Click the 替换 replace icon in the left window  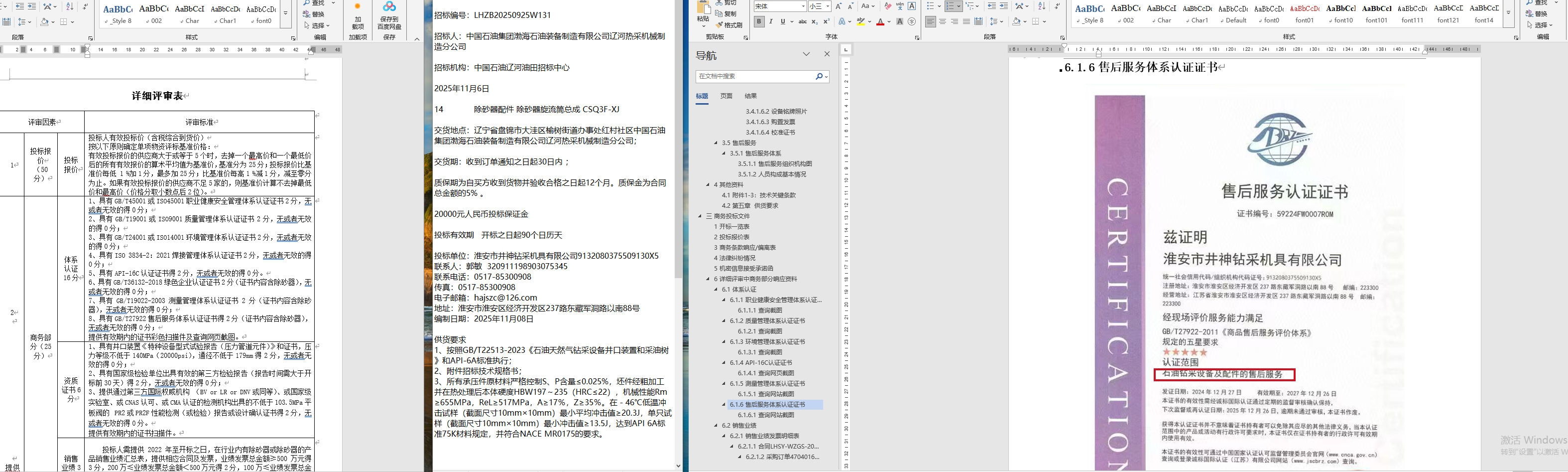[314, 14]
